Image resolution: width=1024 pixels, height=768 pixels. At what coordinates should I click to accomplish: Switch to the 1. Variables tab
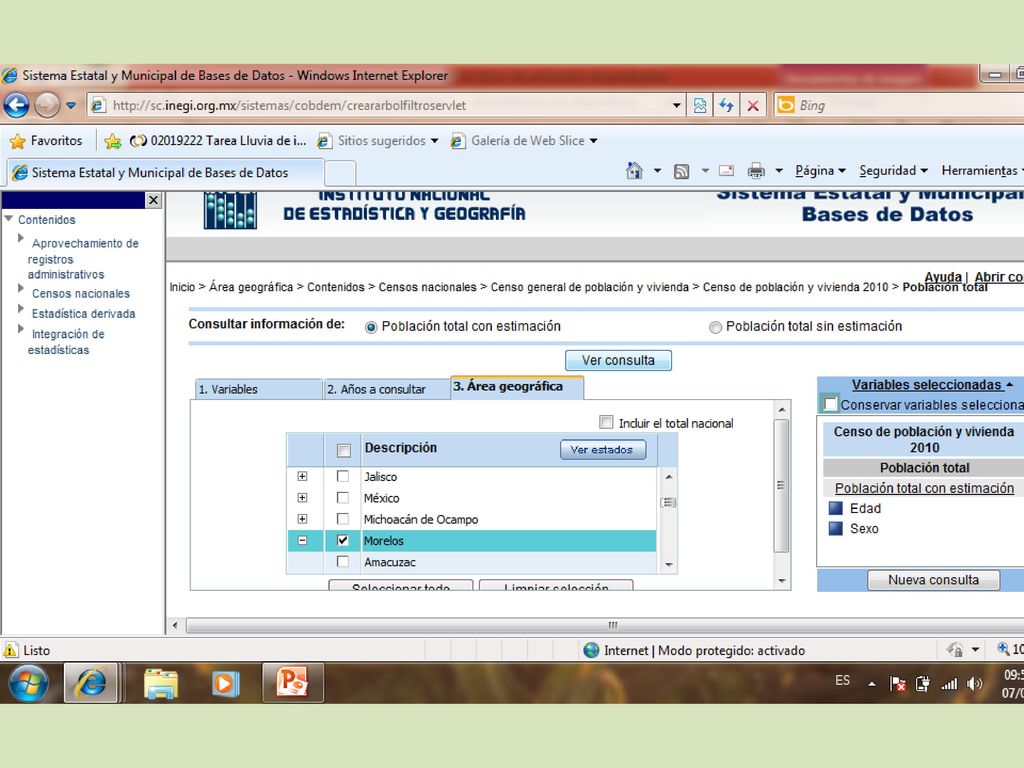click(259, 389)
